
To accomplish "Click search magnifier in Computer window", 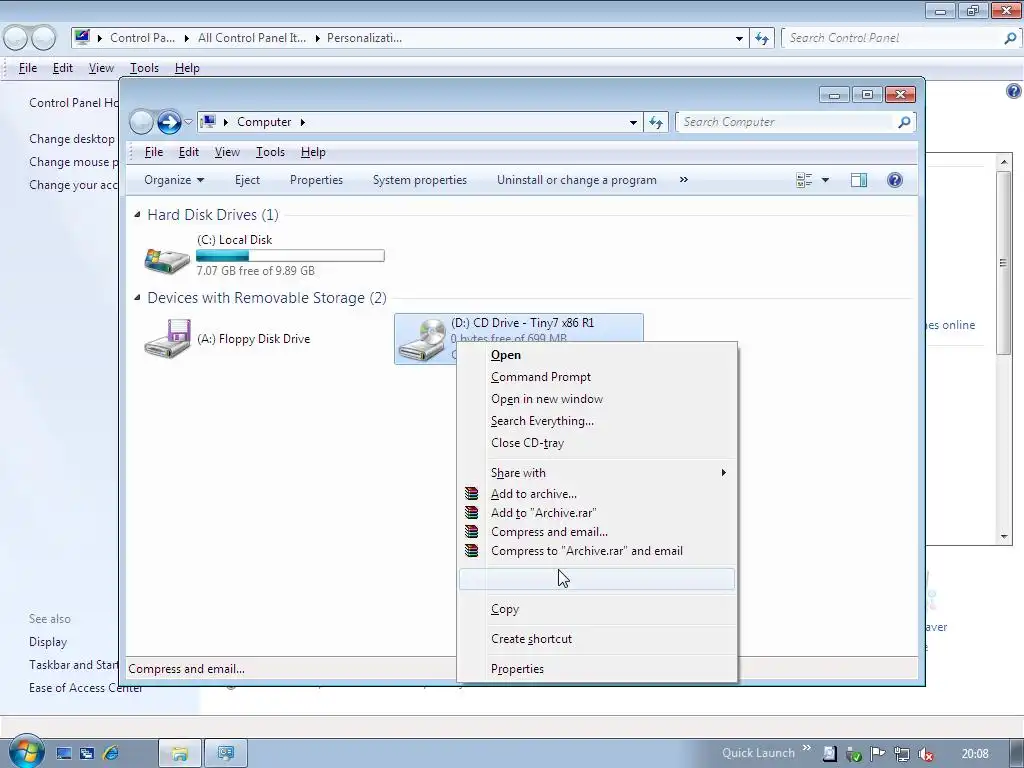I will click(904, 122).
